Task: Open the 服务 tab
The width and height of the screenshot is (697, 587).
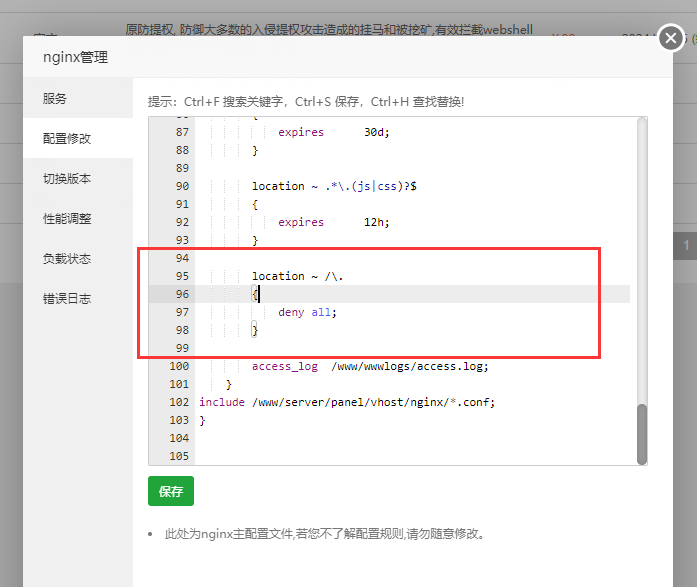Action: pos(78,98)
